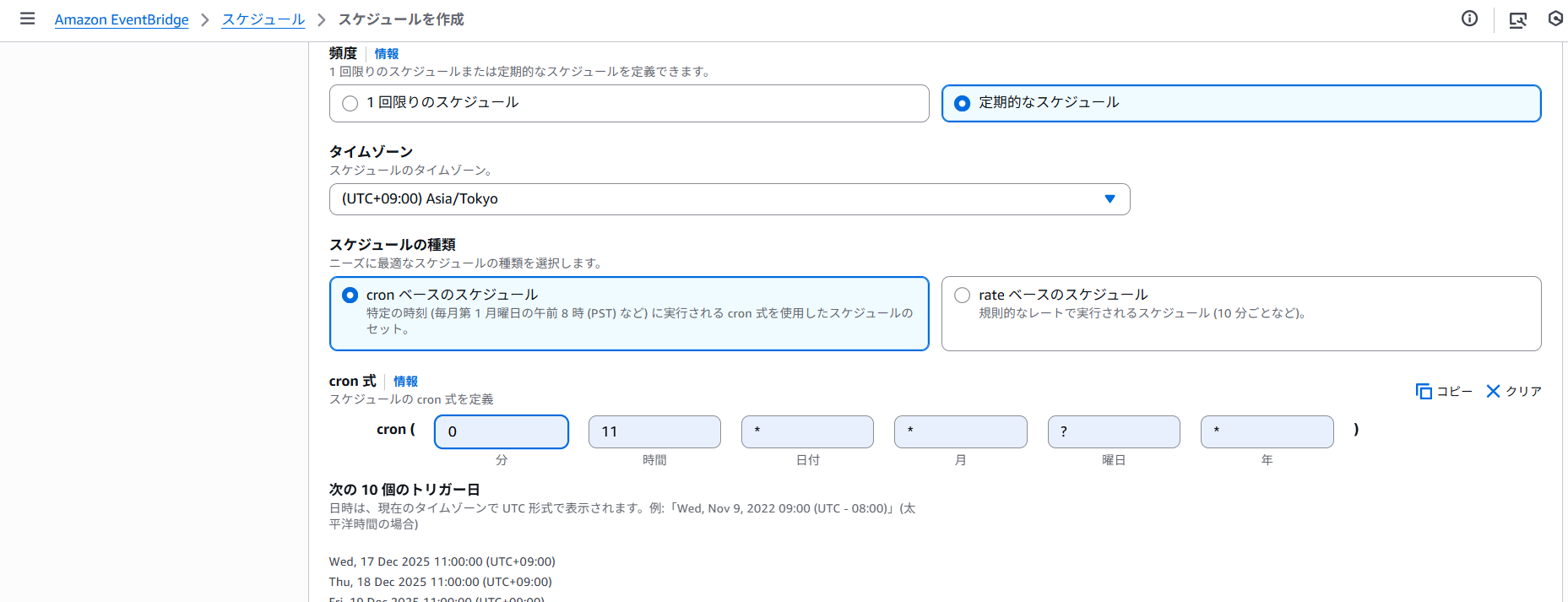Choose the cron ベースのスケジュール option

click(x=350, y=295)
